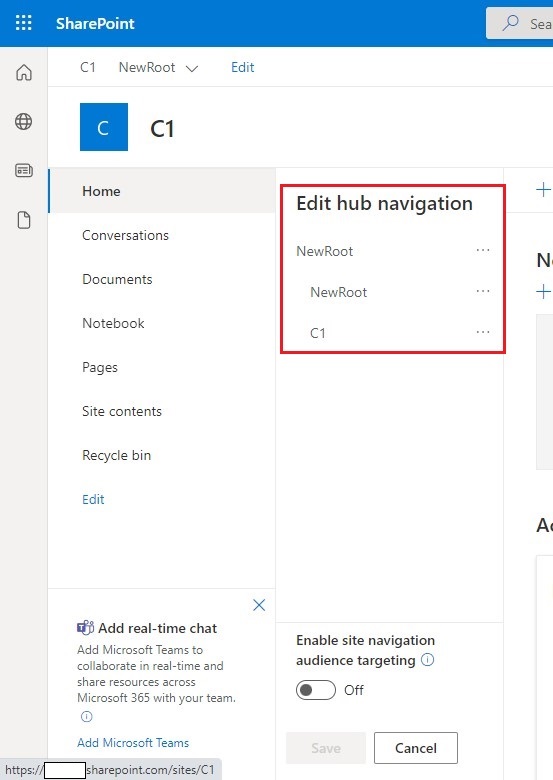Dismiss the Add real-time chat card

click(259, 605)
